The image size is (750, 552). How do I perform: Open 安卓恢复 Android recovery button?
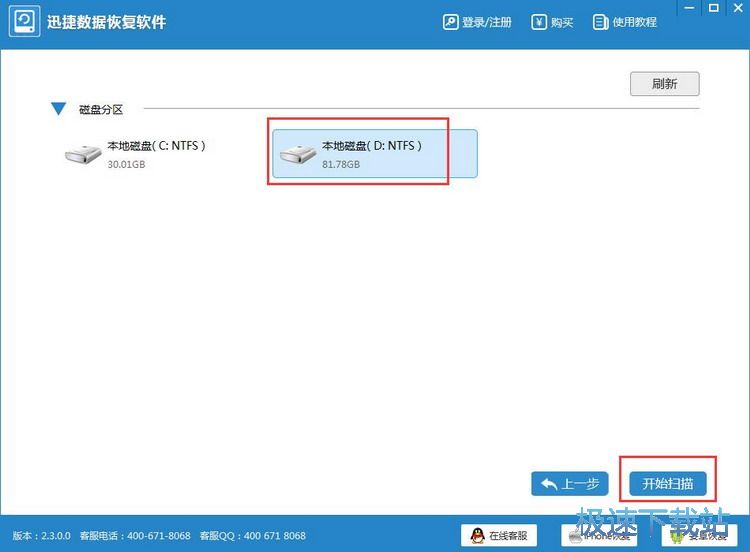pyautogui.click(x=699, y=535)
